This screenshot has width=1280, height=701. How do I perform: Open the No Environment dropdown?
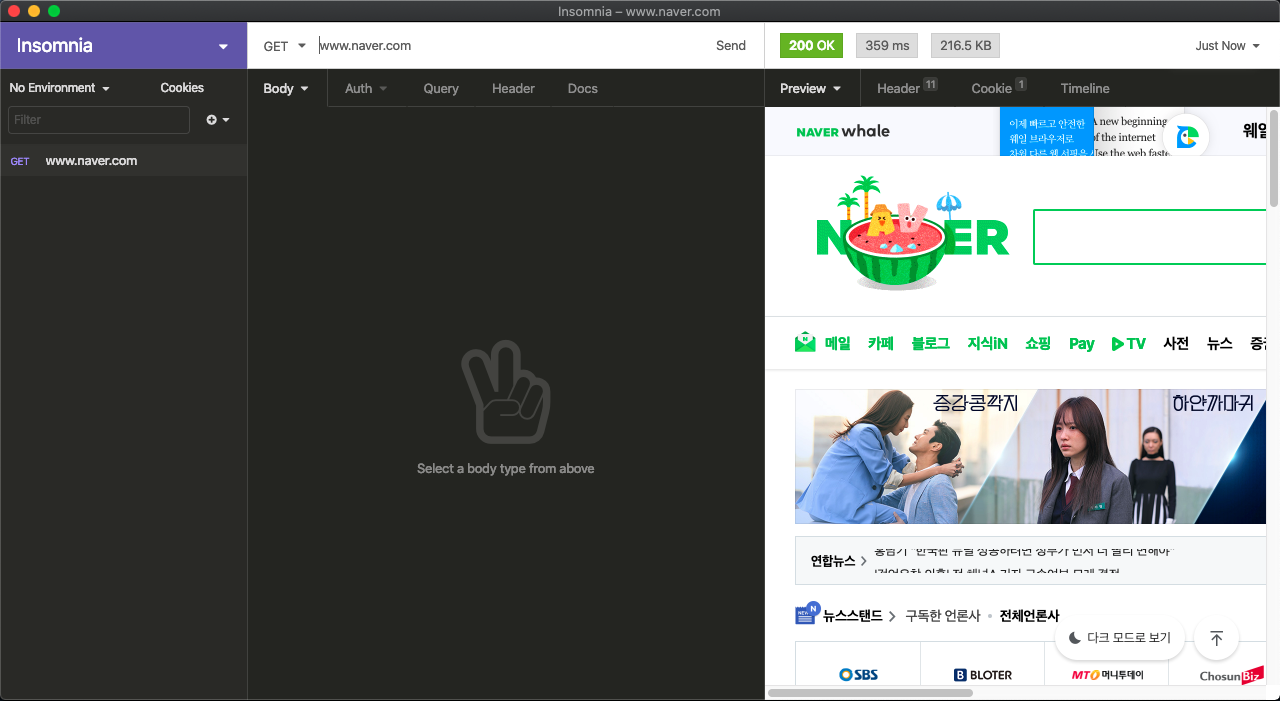(59, 88)
